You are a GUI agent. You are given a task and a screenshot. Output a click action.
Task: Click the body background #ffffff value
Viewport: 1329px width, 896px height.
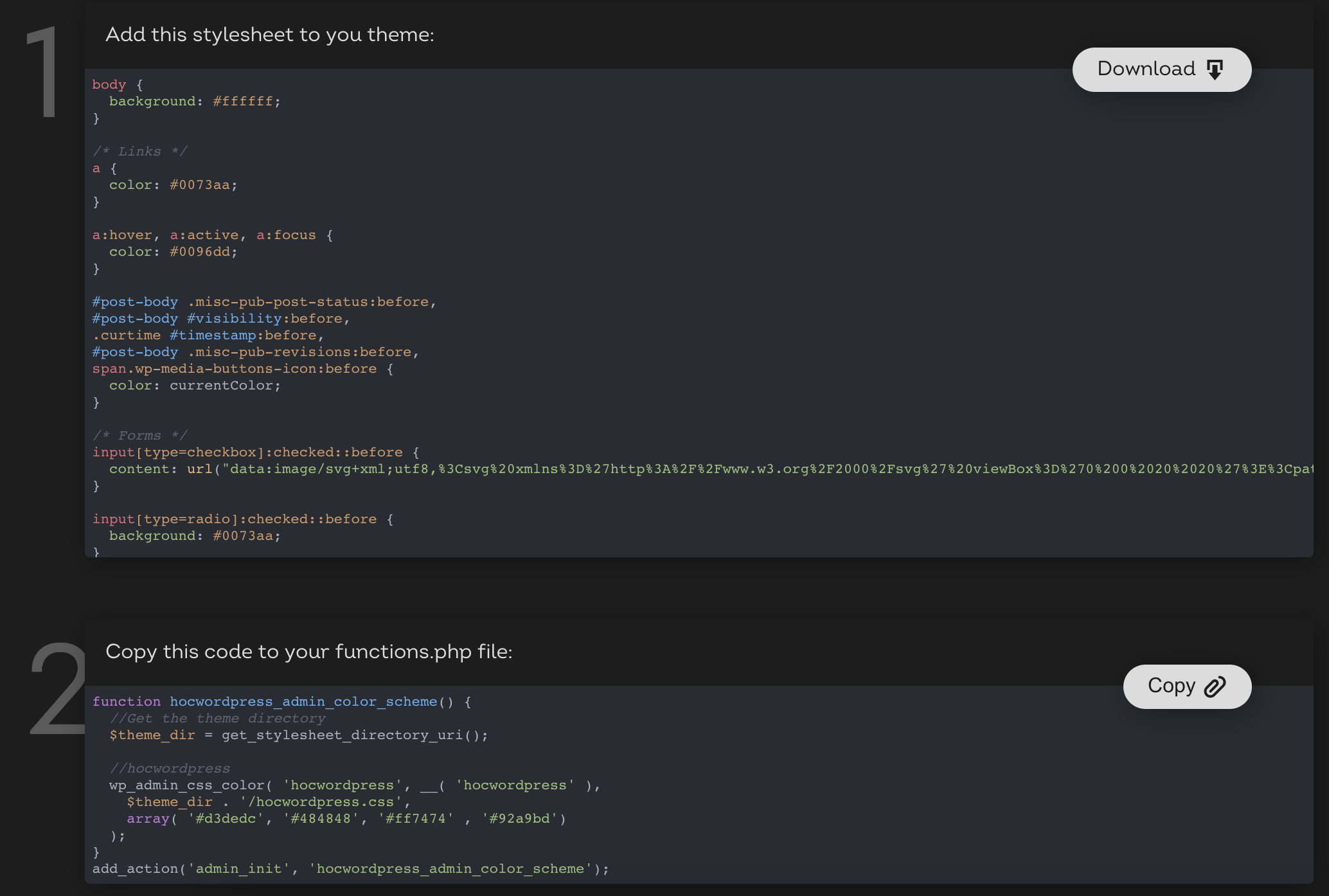click(243, 102)
